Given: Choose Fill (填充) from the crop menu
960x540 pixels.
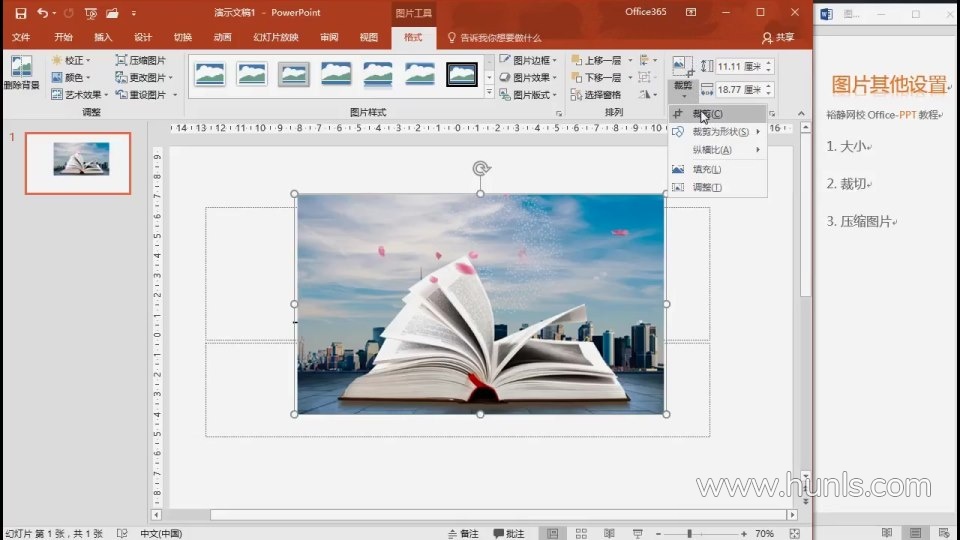Looking at the screenshot, I should pyautogui.click(x=706, y=169).
